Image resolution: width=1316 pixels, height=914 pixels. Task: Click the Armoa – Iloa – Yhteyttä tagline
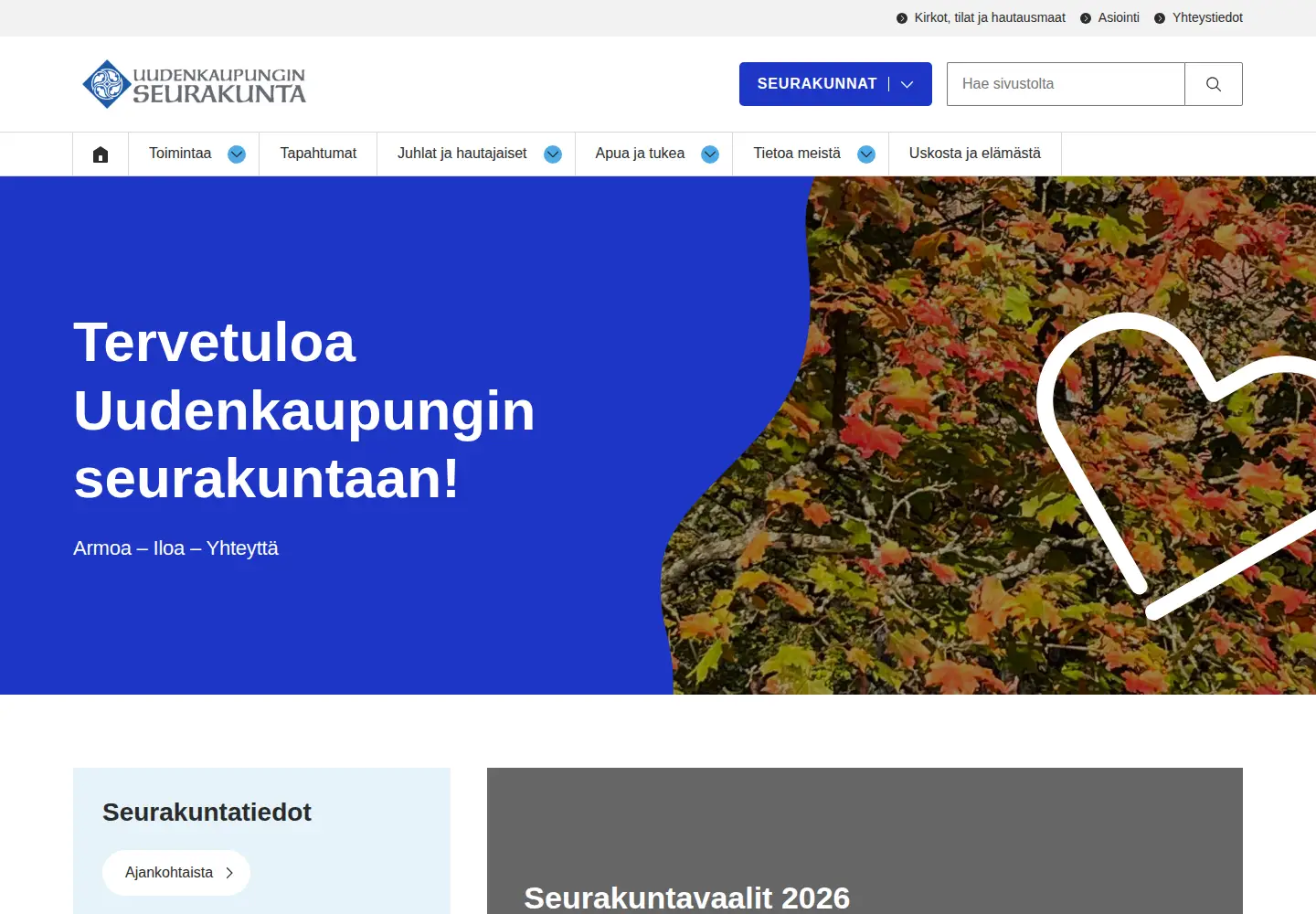coord(175,548)
